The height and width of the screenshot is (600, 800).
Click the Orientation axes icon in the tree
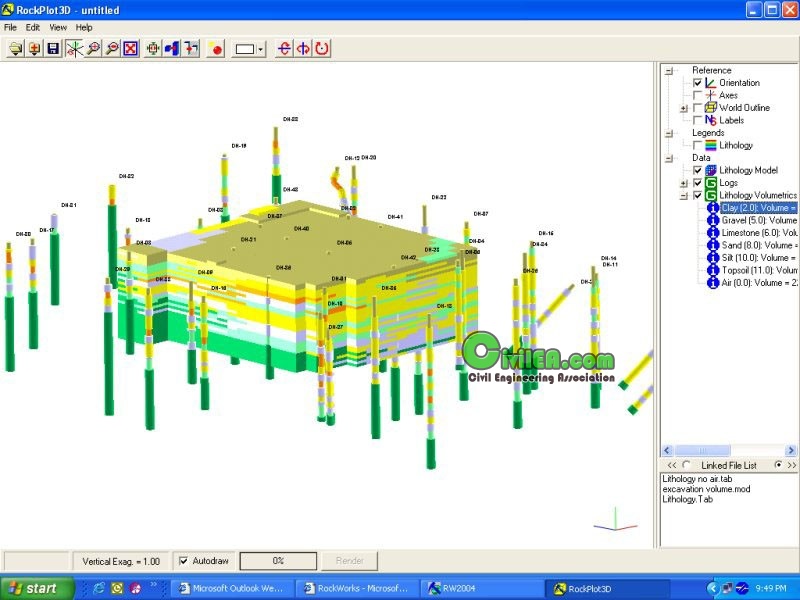point(711,83)
